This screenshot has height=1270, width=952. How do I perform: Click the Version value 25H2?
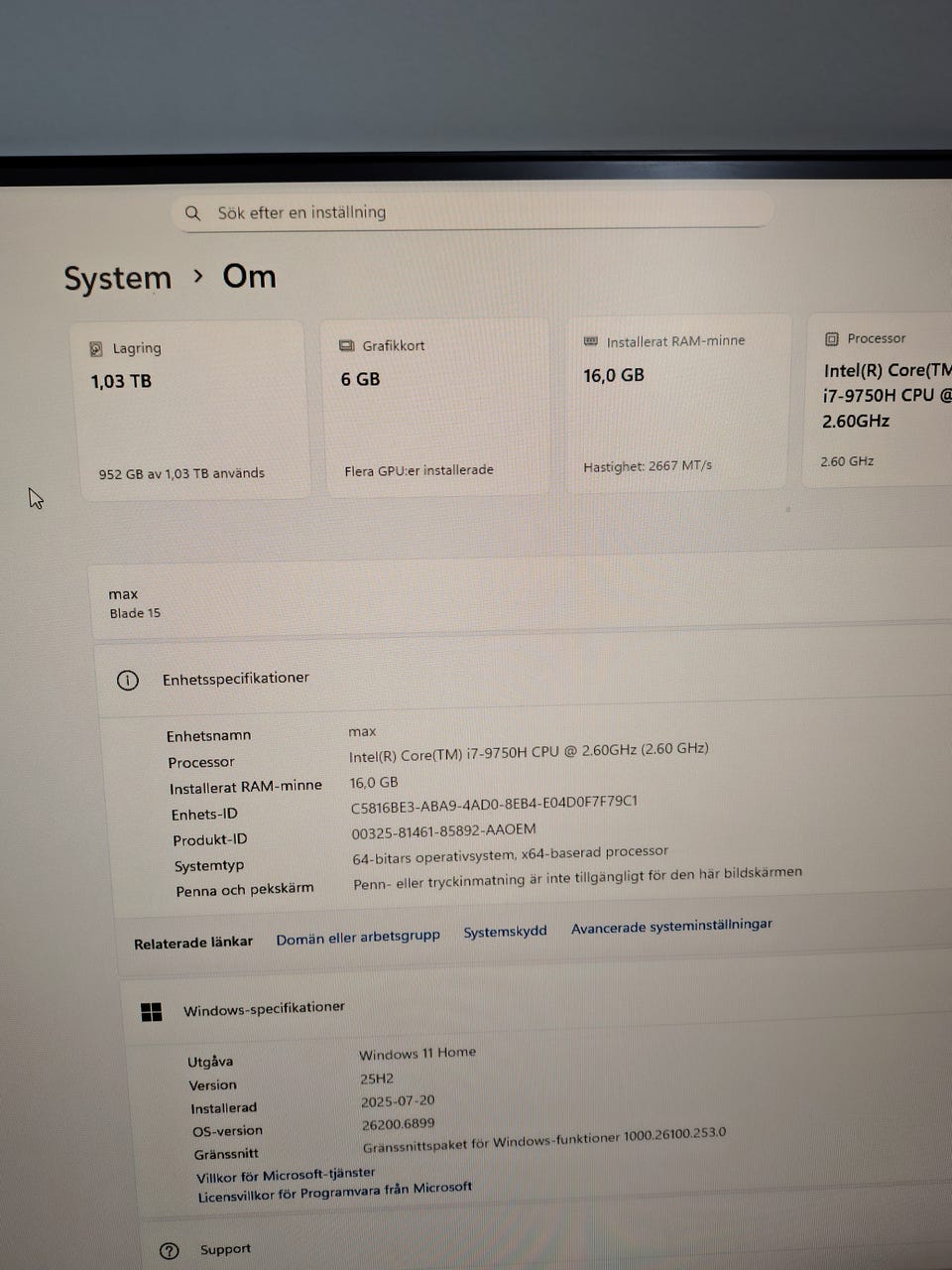[x=377, y=1079]
